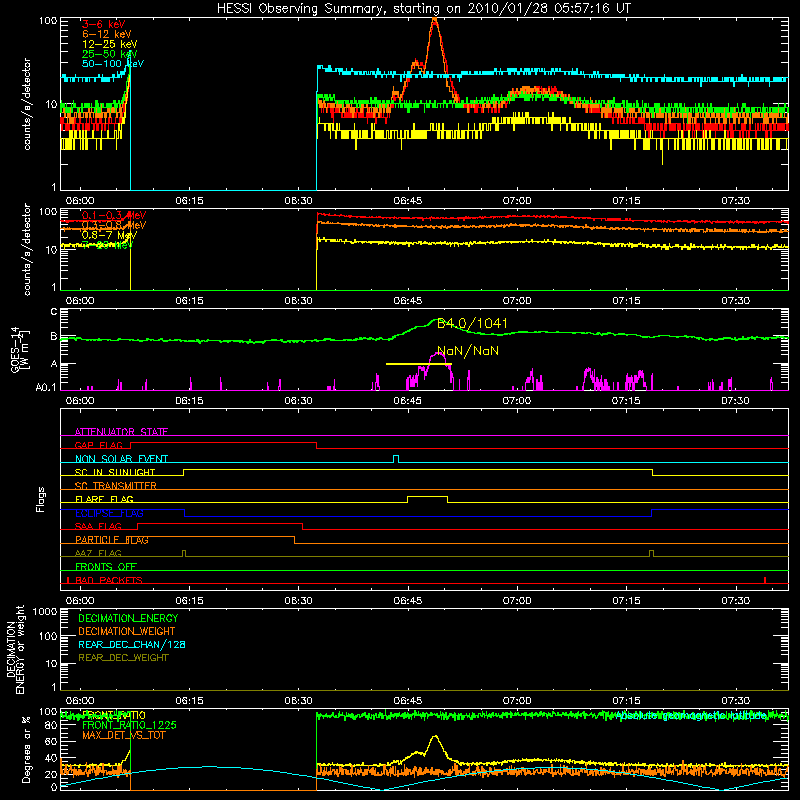Click the 1000 tick label on decimation axis
800x800 pixels.
[x=45, y=611]
